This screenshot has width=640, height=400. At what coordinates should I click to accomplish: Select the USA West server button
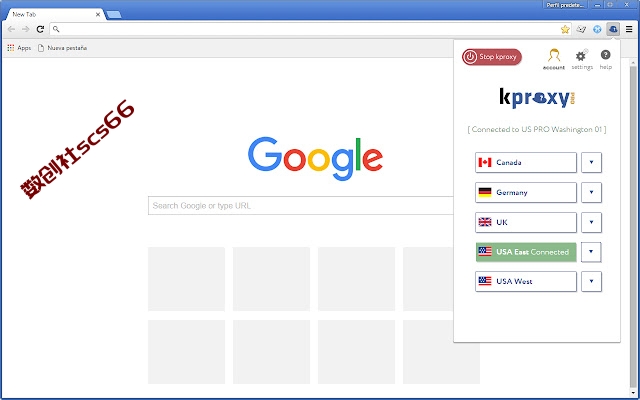point(526,281)
